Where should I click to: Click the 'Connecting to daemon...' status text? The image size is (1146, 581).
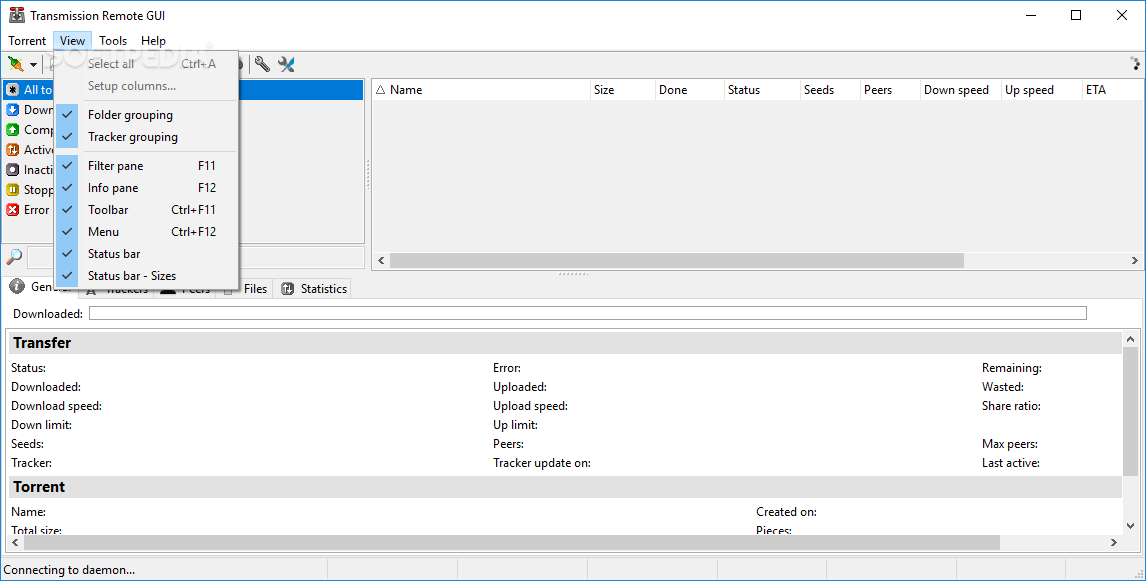click(69, 570)
